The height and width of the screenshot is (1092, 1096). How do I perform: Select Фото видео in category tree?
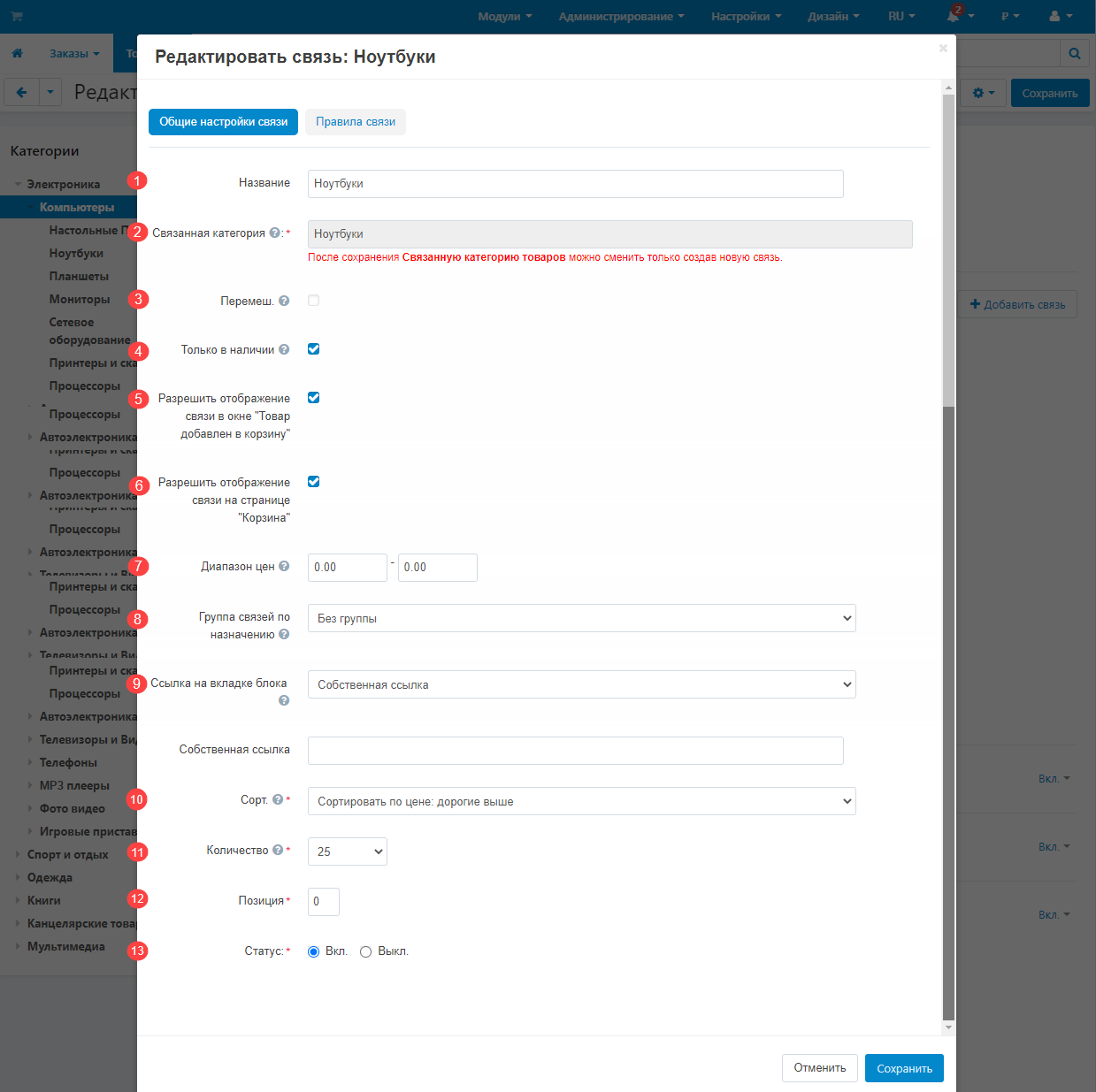[x=72, y=808]
